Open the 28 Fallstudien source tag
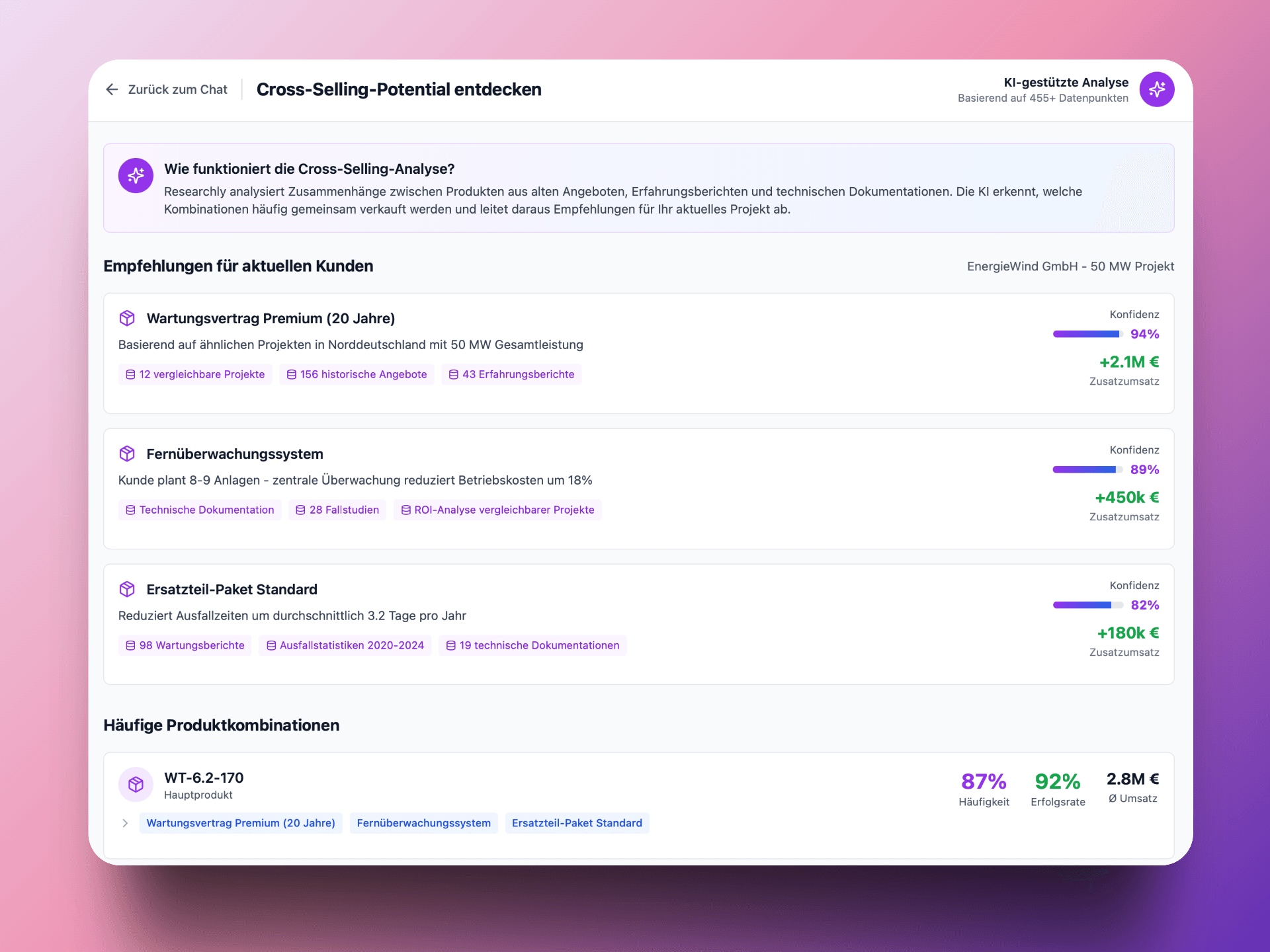 [x=337, y=510]
